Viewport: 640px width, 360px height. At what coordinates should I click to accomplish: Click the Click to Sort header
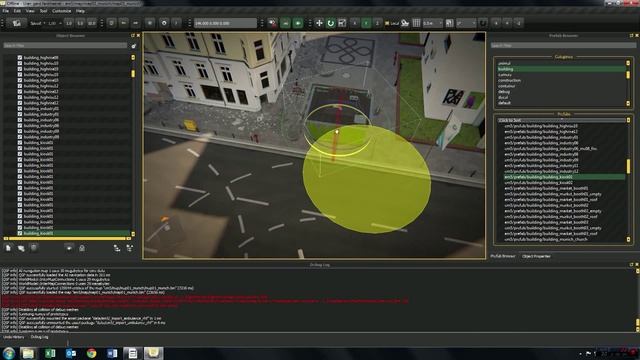tap(561, 120)
